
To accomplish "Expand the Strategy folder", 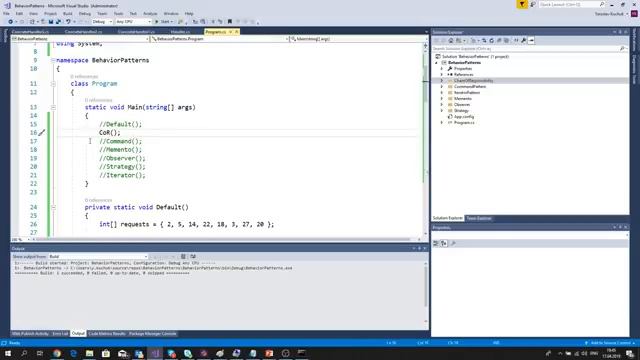I will (x=441, y=111).
